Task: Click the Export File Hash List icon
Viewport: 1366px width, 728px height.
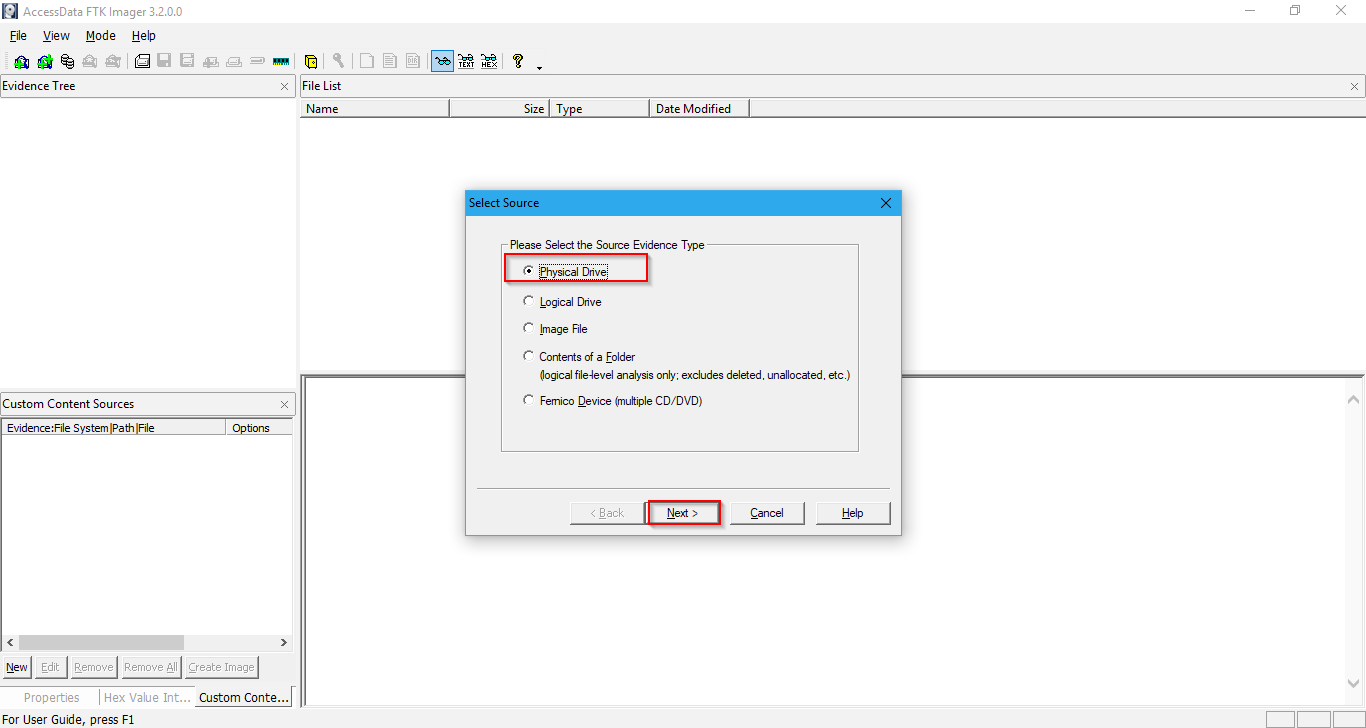Action: click(389, 61)
